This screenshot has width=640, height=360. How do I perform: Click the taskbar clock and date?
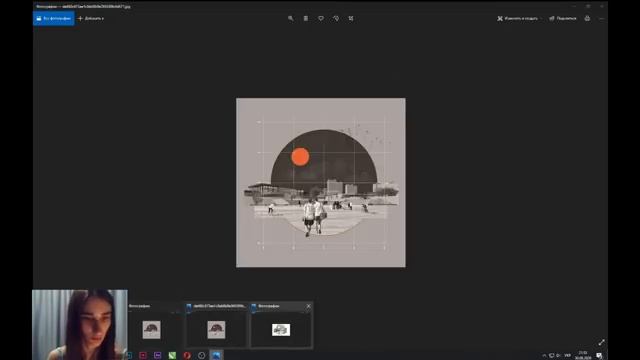583,355
